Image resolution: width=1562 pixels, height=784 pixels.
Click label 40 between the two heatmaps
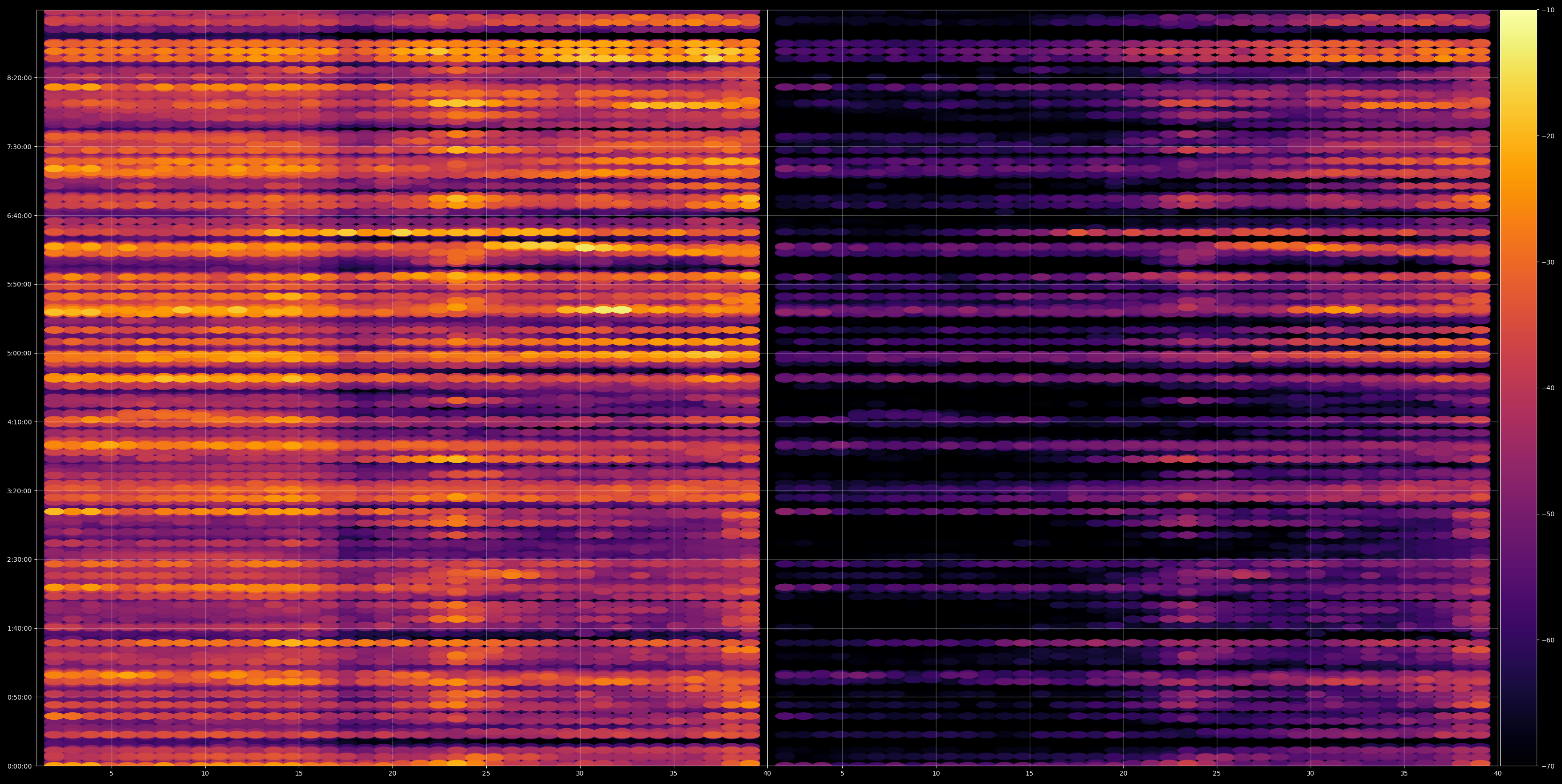point(767,774)
